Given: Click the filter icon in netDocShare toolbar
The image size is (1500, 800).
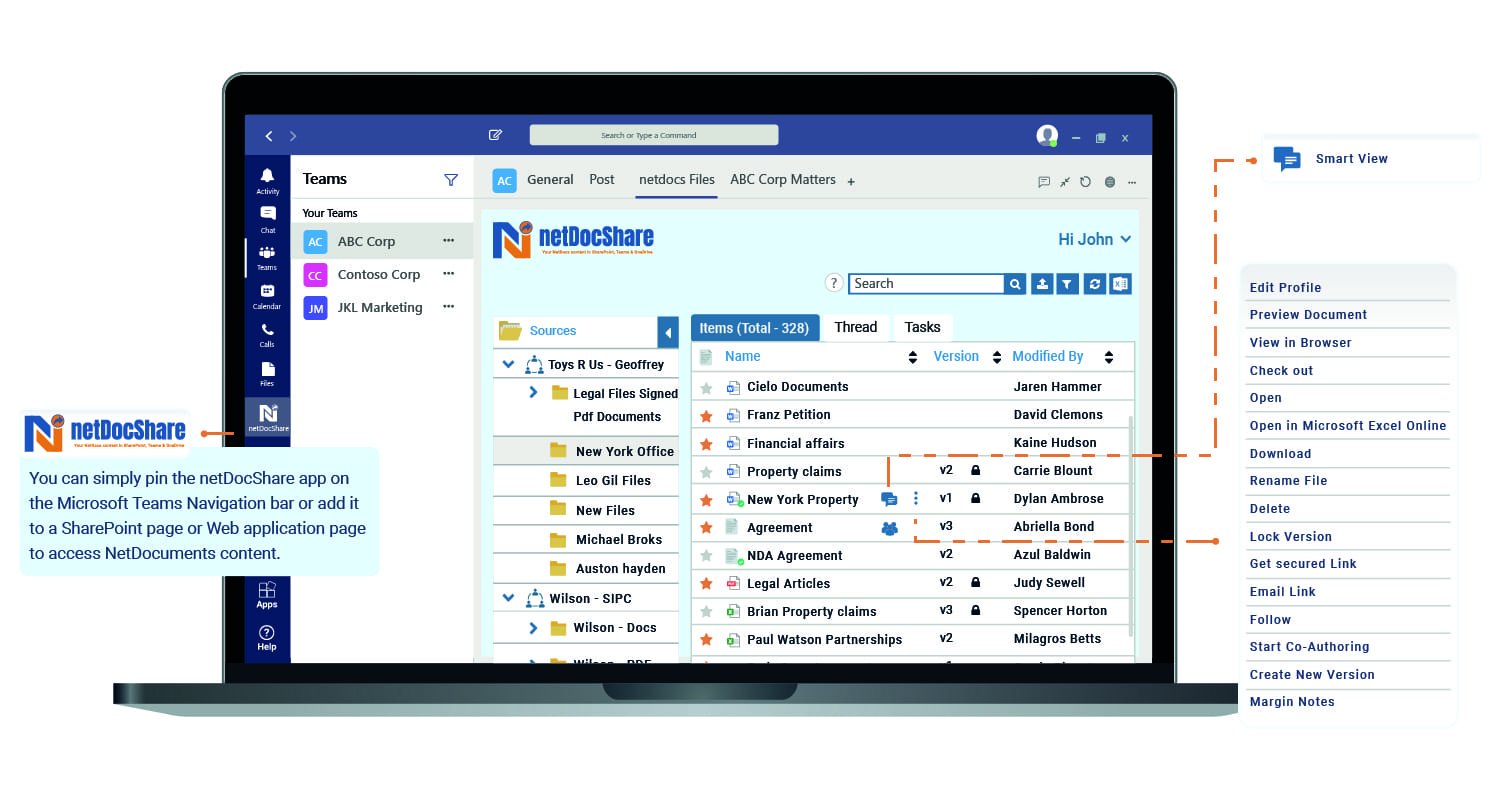Looking at the screenshot, I should [1067, 284].
